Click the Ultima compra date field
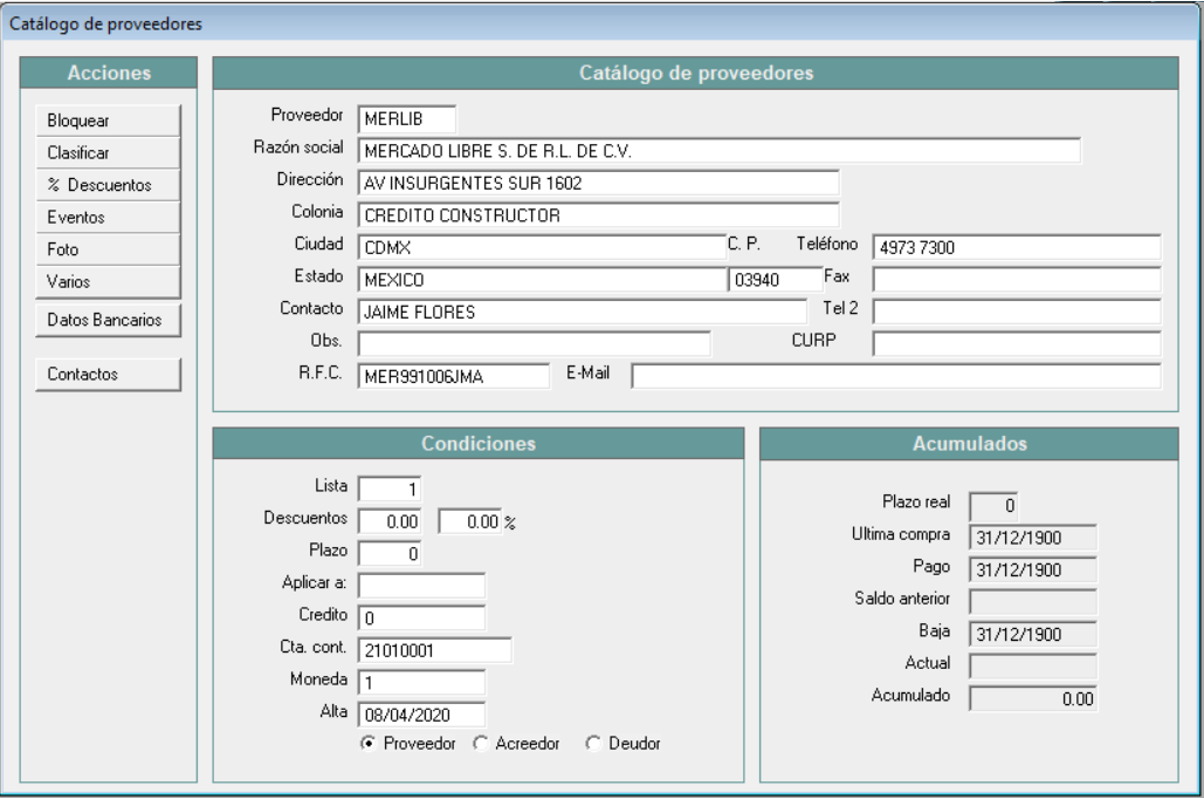Viewport: 1204px width, 798px height. (x=1034, y=538)
